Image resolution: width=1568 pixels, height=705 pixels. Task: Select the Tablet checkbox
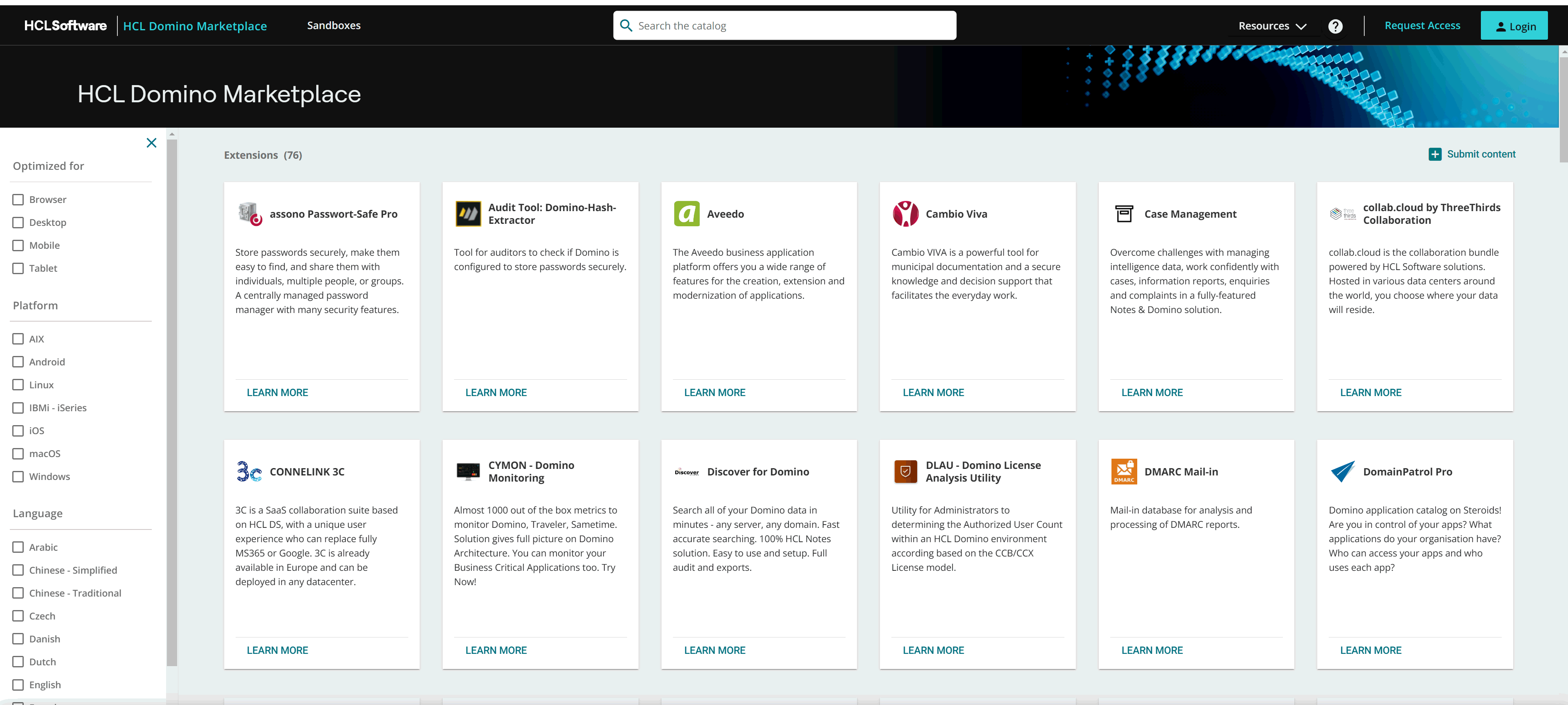point(18,268)
